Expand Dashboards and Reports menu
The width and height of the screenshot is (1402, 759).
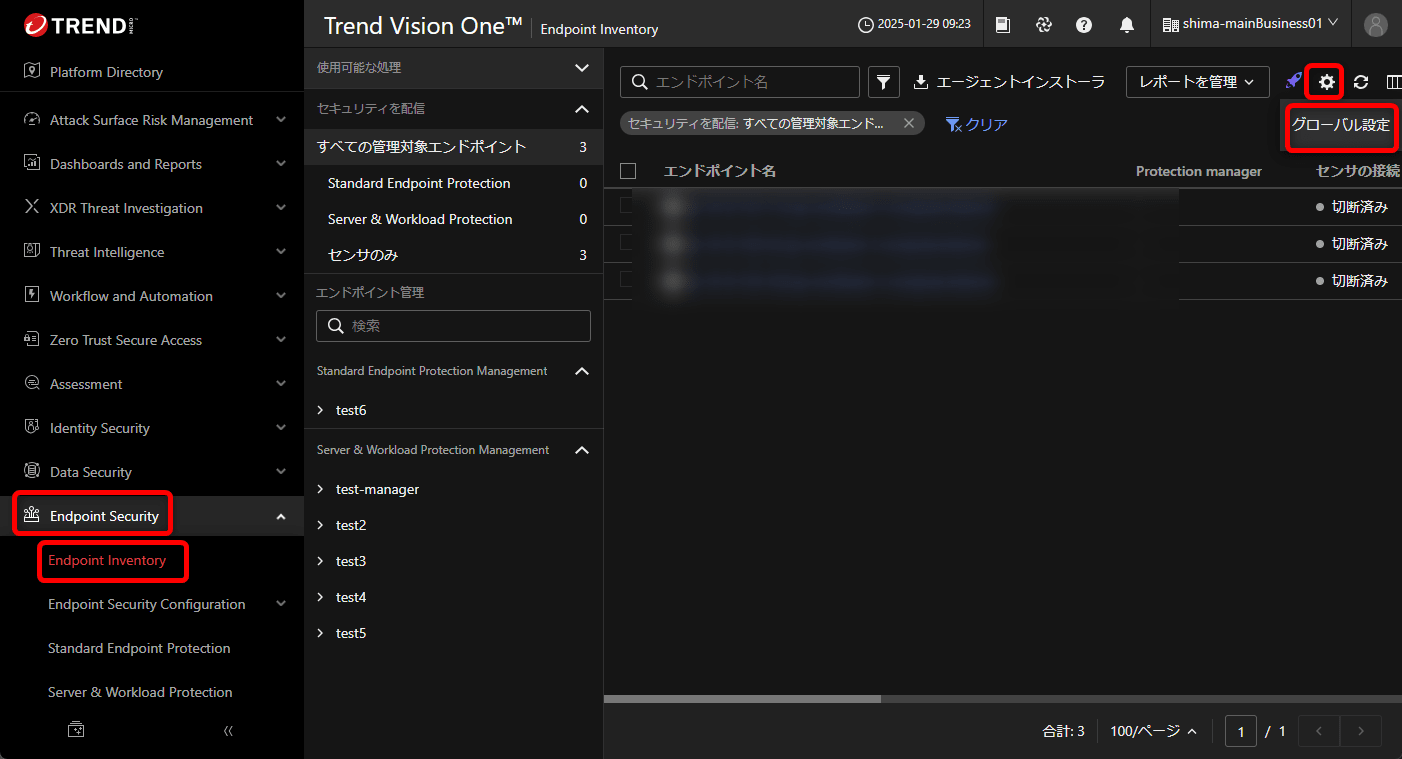tap(280, 164)
